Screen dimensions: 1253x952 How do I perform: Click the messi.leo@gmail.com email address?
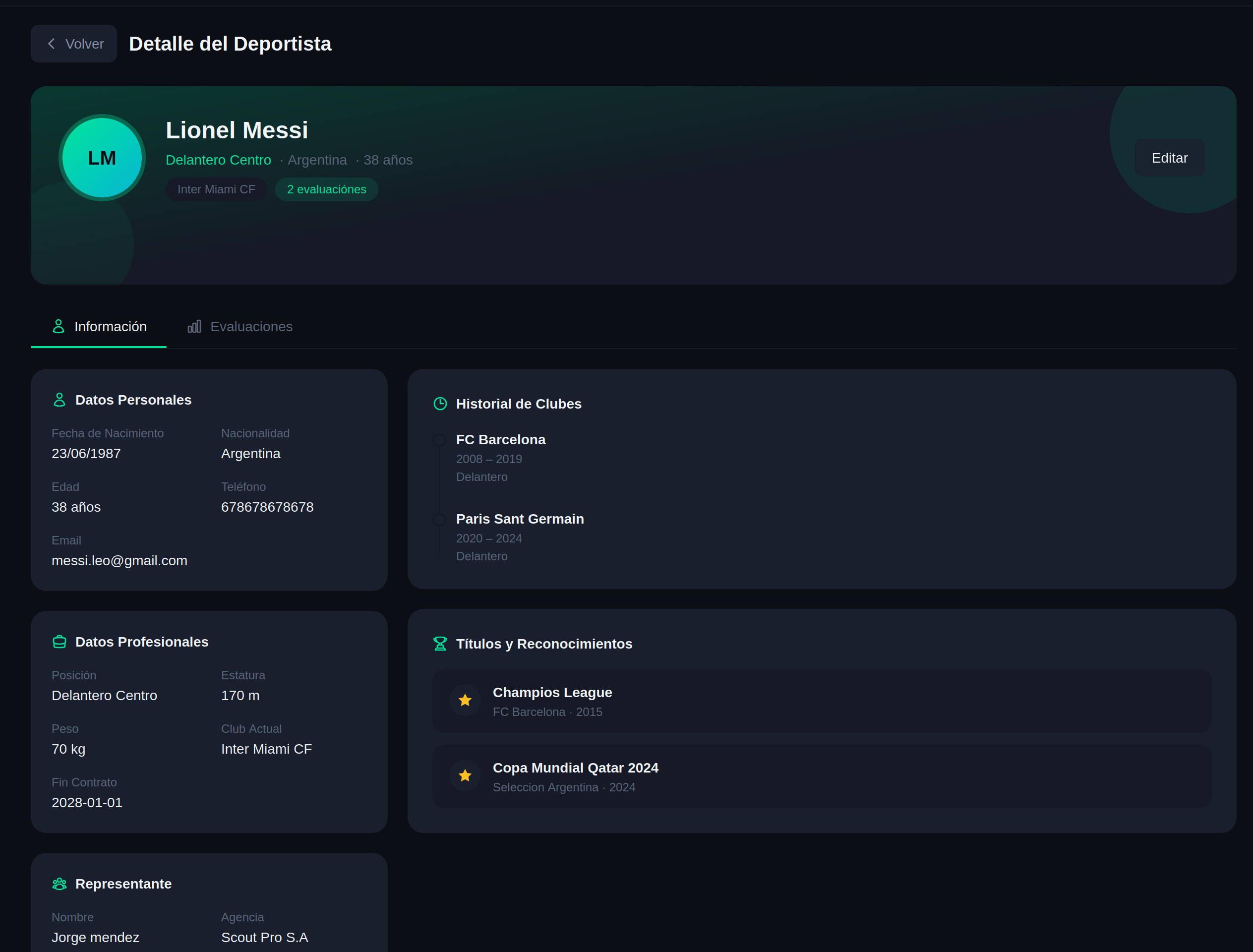(x=119, y=561)
